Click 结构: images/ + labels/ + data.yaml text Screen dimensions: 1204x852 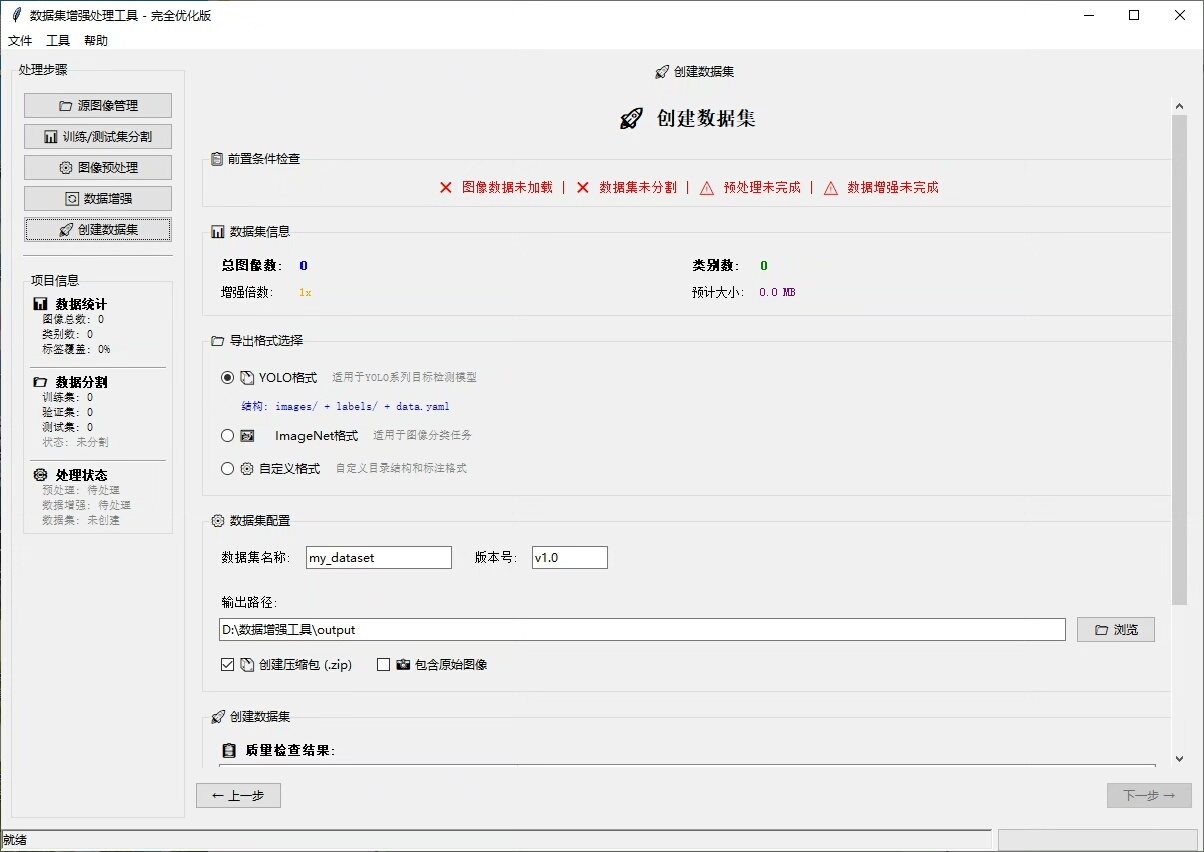pyautogui.click(x=345, y=407)
